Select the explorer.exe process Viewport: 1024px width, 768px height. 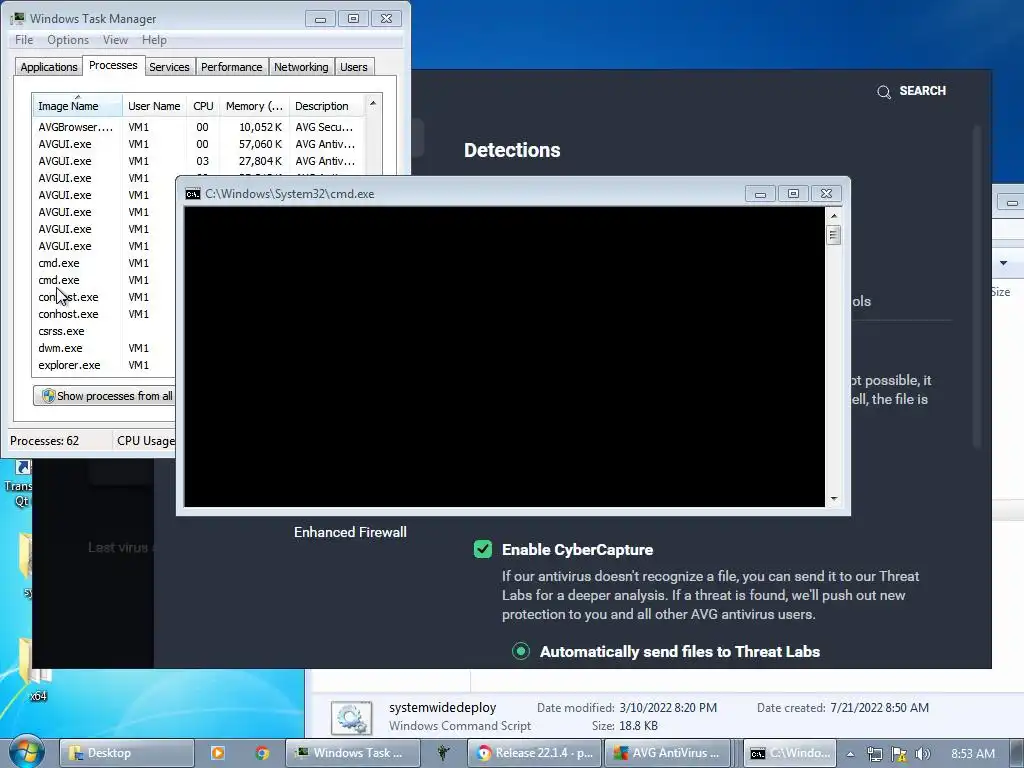click(x=104, y=365)
